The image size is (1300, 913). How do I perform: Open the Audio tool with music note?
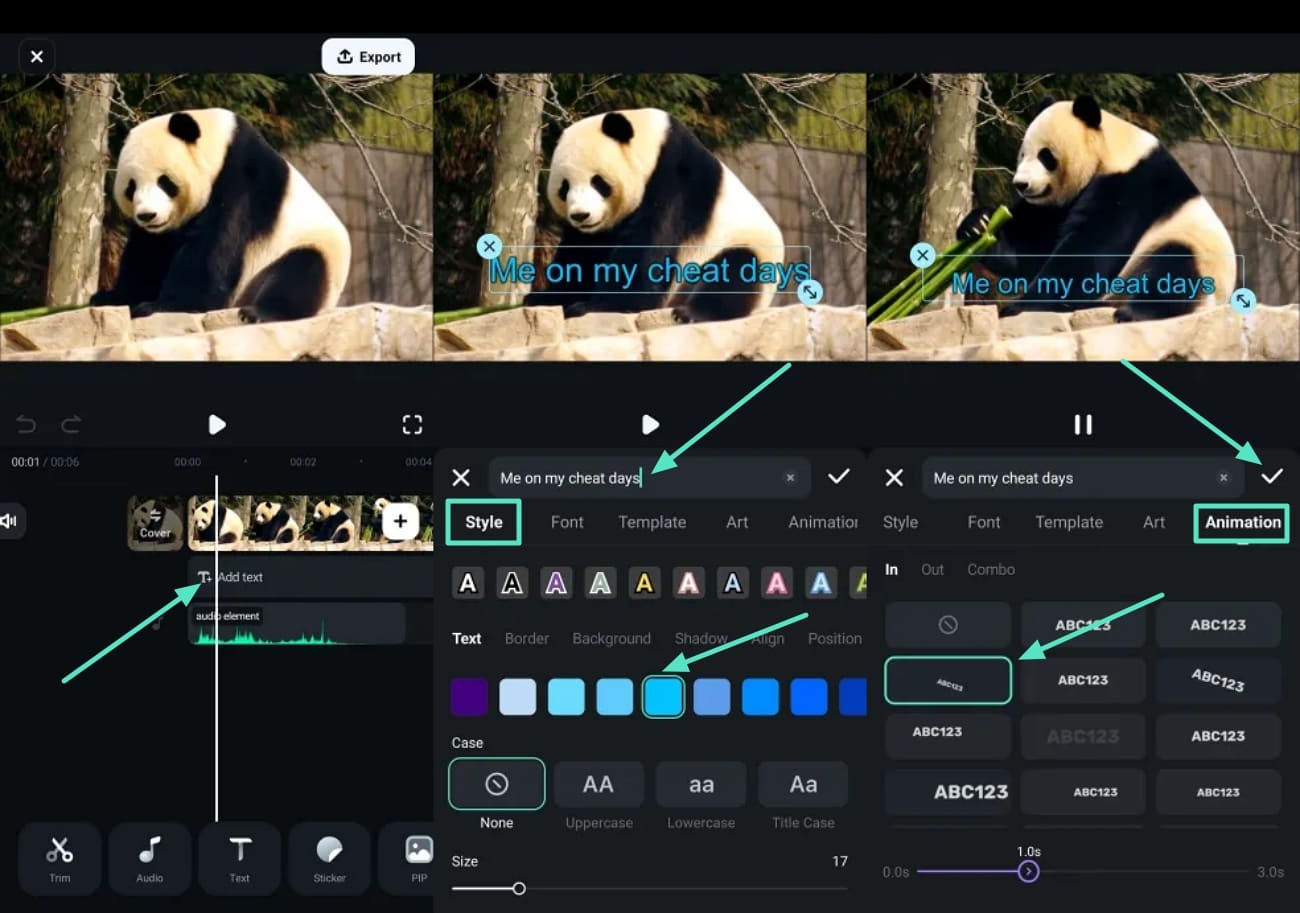[x=150, y=858]
